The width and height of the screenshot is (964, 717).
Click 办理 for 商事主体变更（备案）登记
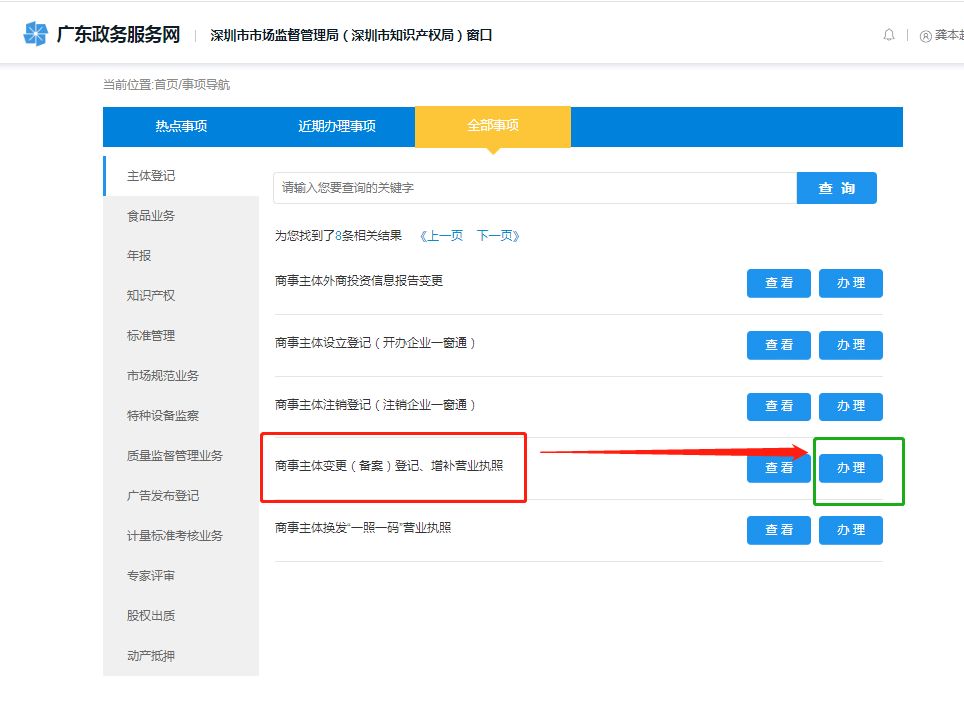[x=850, y=468]
